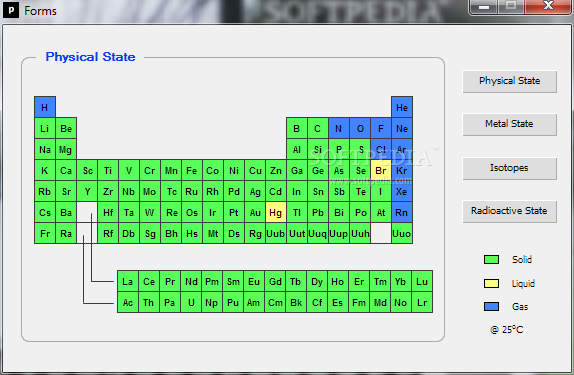Close the Forms window
Viewport: 574px width, 375px height.
click(548, 6)
